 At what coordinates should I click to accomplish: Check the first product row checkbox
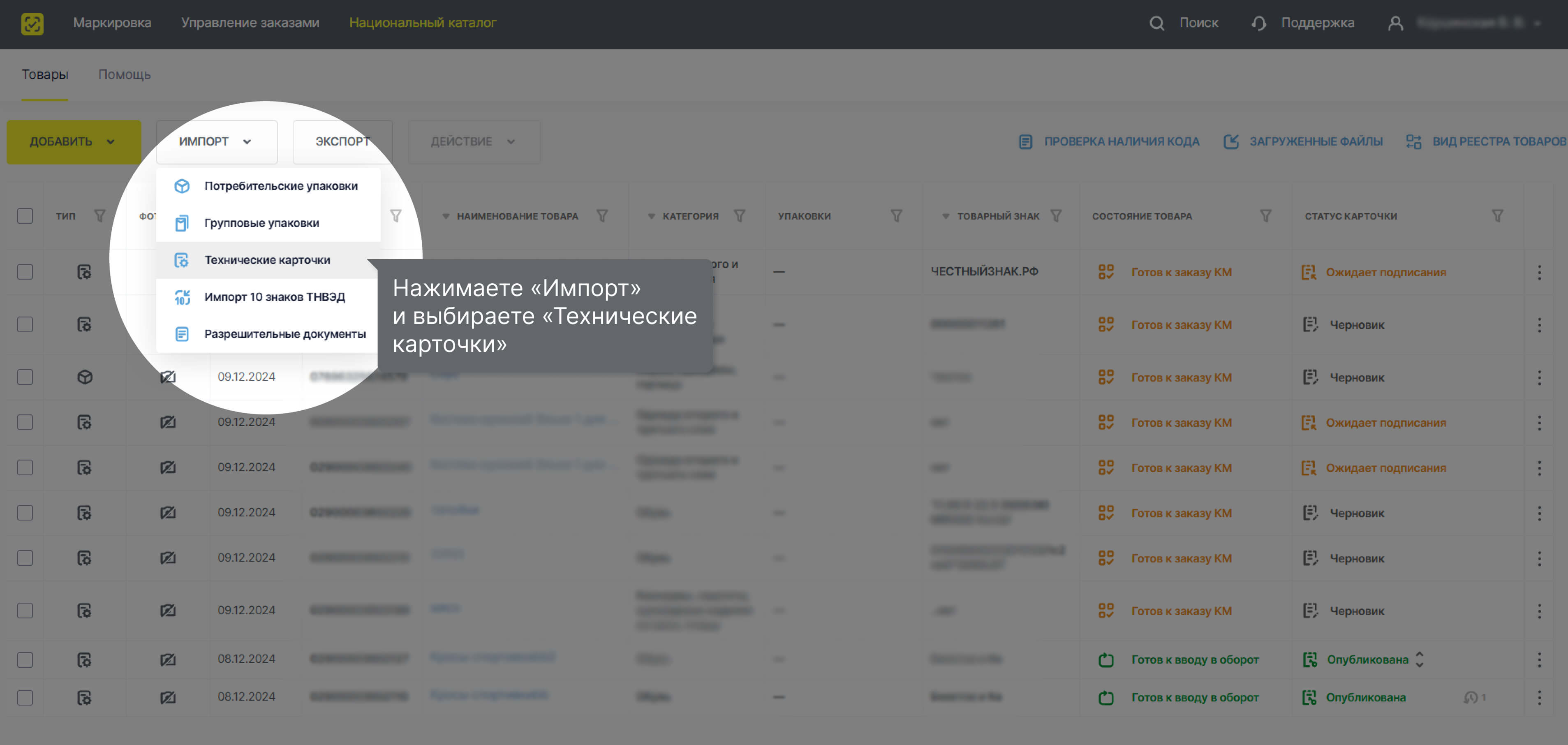pos(25,271)
